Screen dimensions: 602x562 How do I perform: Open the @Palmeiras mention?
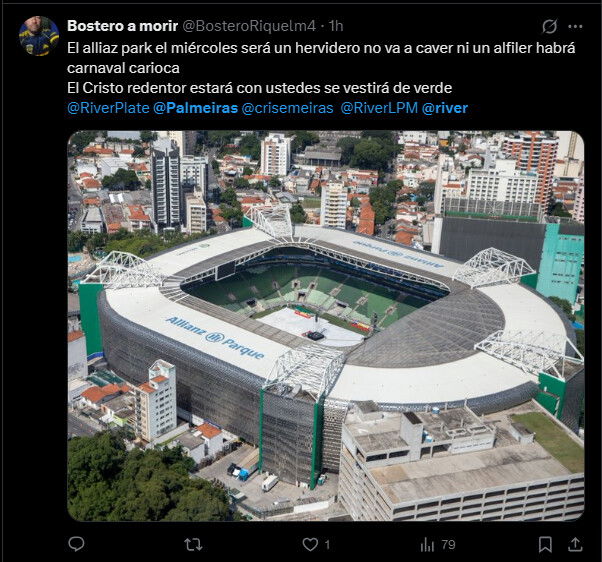195,108
